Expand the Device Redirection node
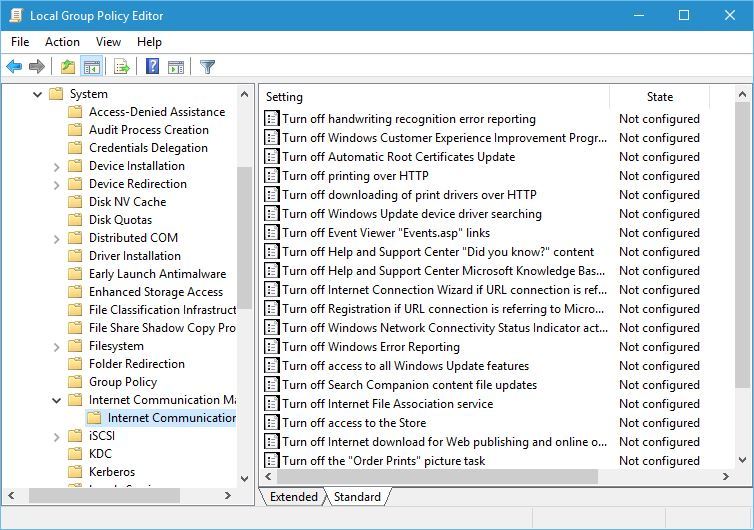Image resolution: width=754 pixels, height=530 pixels. pyautogui.click(x=57, y=185)
